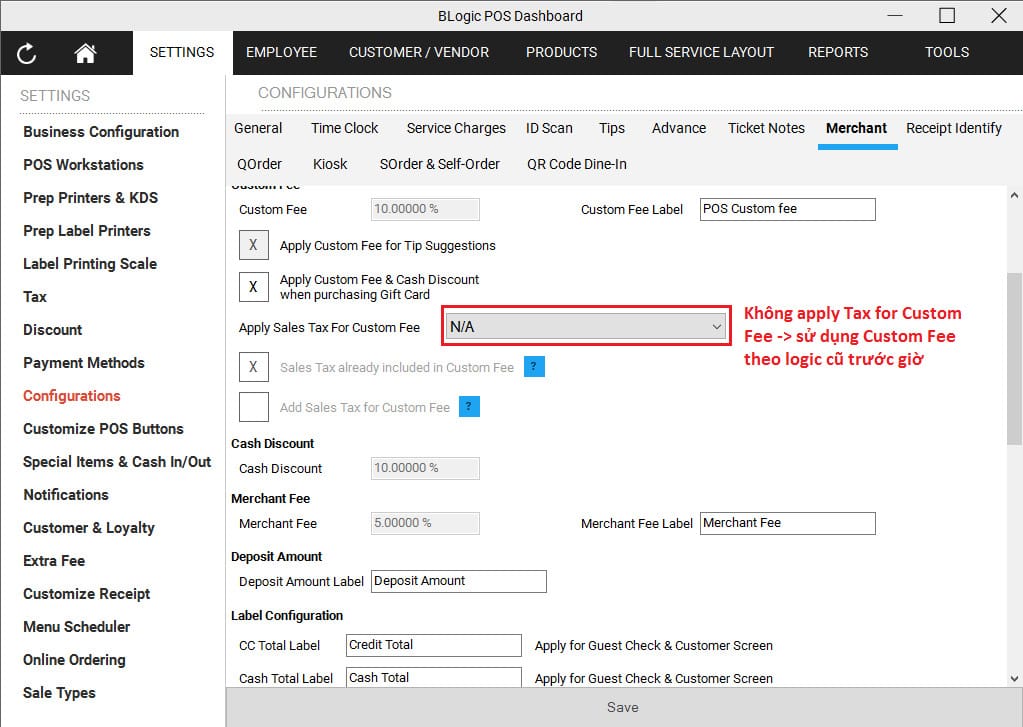Click the Save button
Viewport: 1023px width, 727px height.
pyautogui.click(x=623, y=707)
